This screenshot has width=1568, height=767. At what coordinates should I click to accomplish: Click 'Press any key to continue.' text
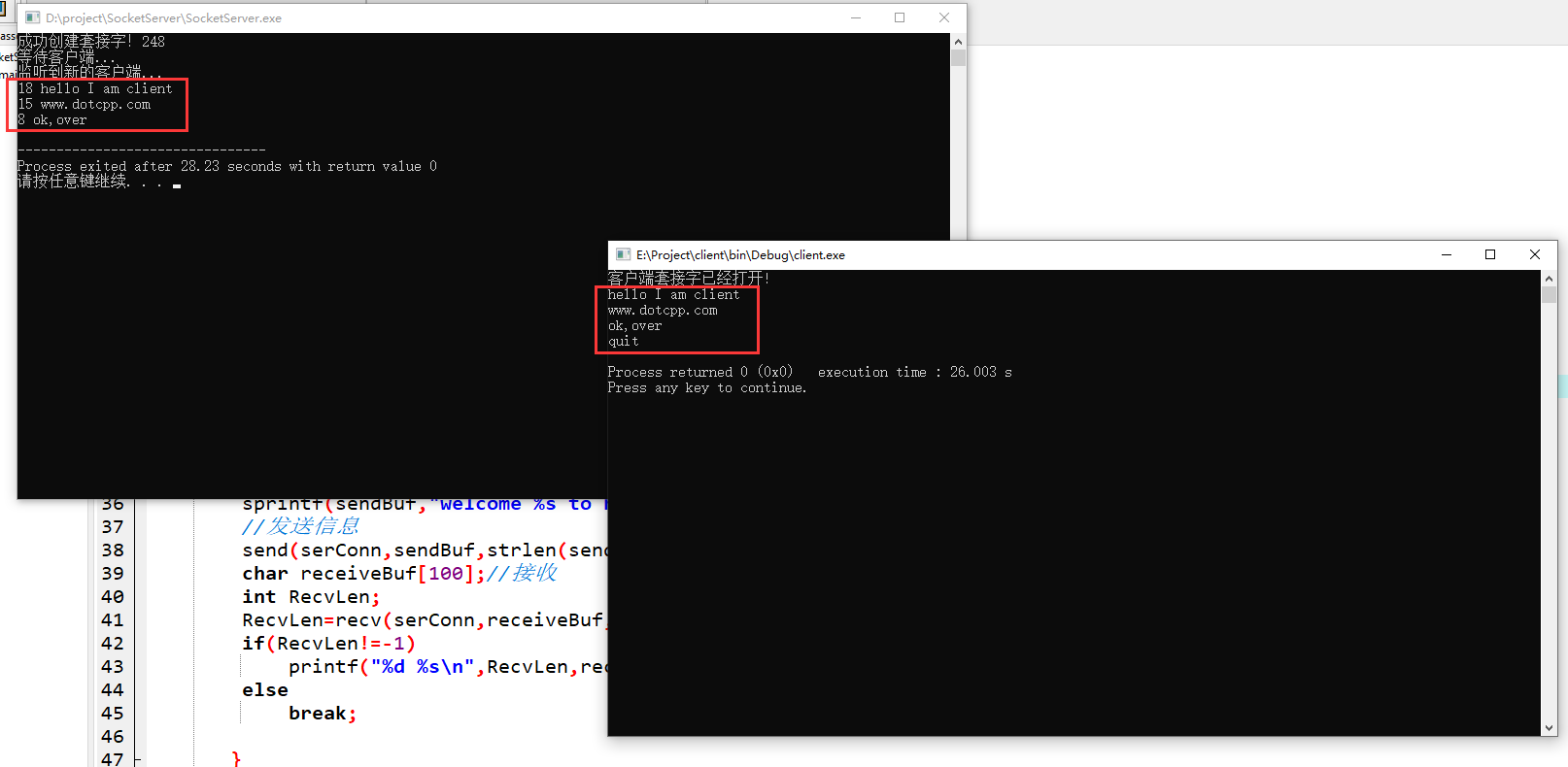click(707, 387)
